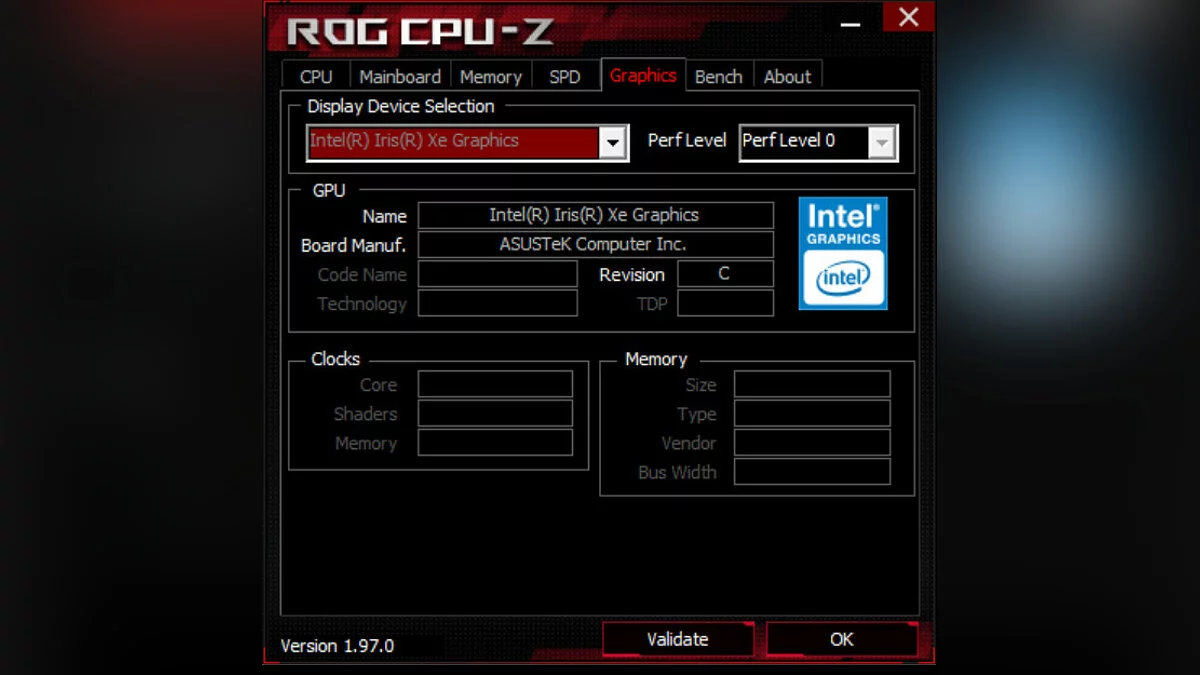Click the Revision value field

(x=725, y=274)
